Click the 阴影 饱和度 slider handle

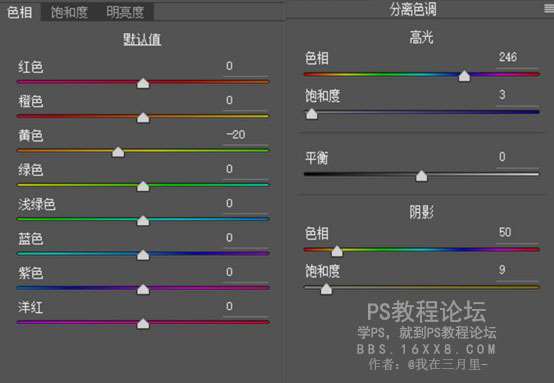(326, 289)
